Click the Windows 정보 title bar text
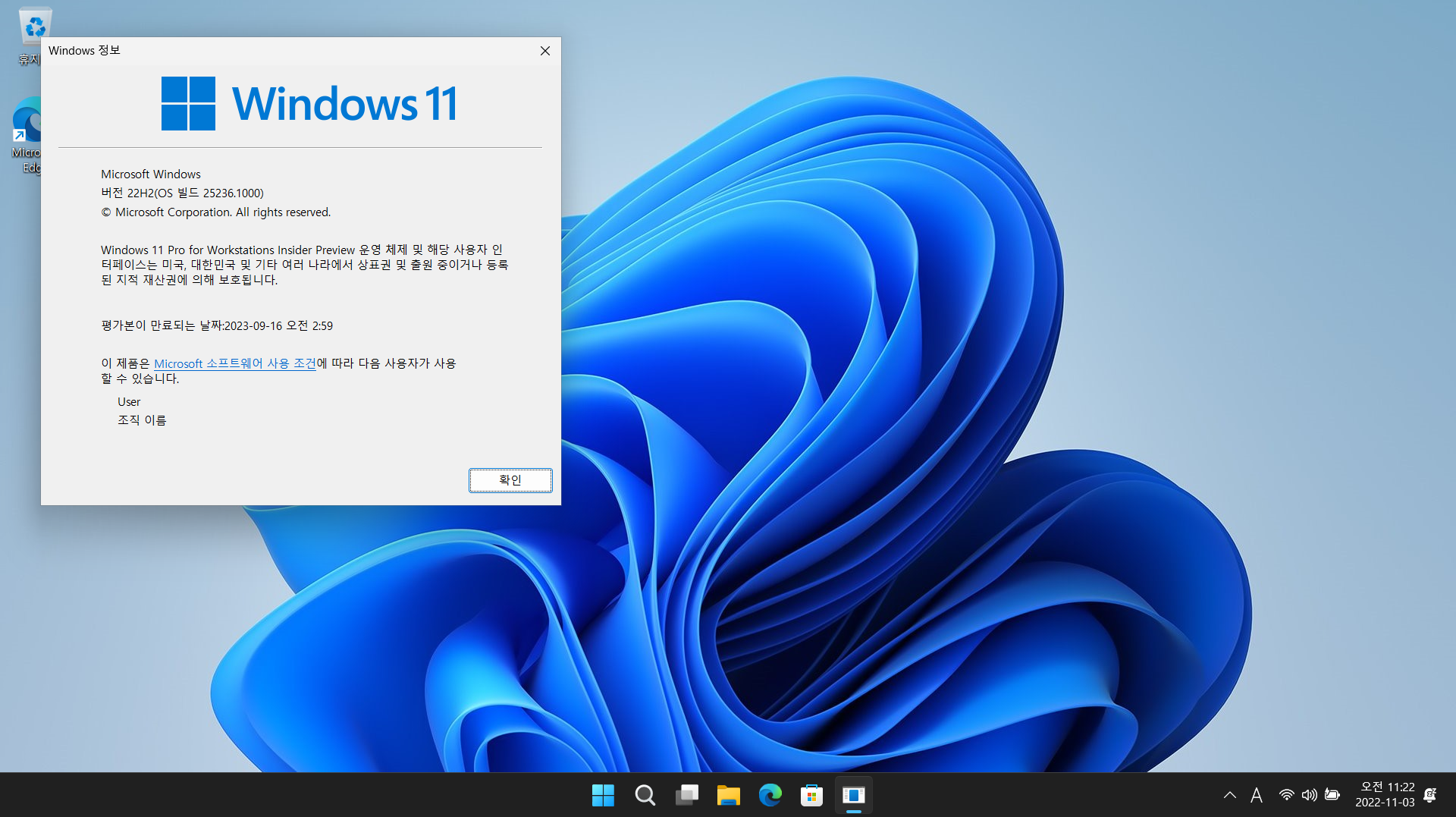 [x=84, y=50]
